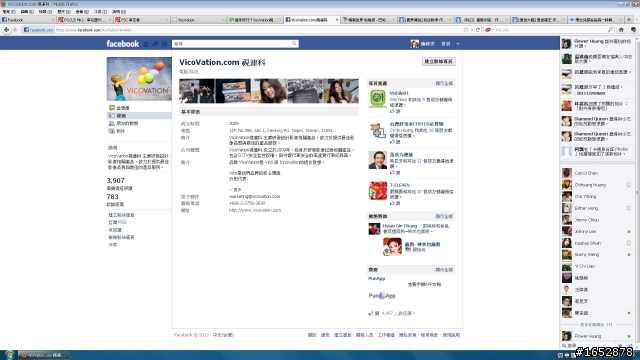
Task: Open first photo thumbnail in photo strip
Action: click(x=197, y=91)
